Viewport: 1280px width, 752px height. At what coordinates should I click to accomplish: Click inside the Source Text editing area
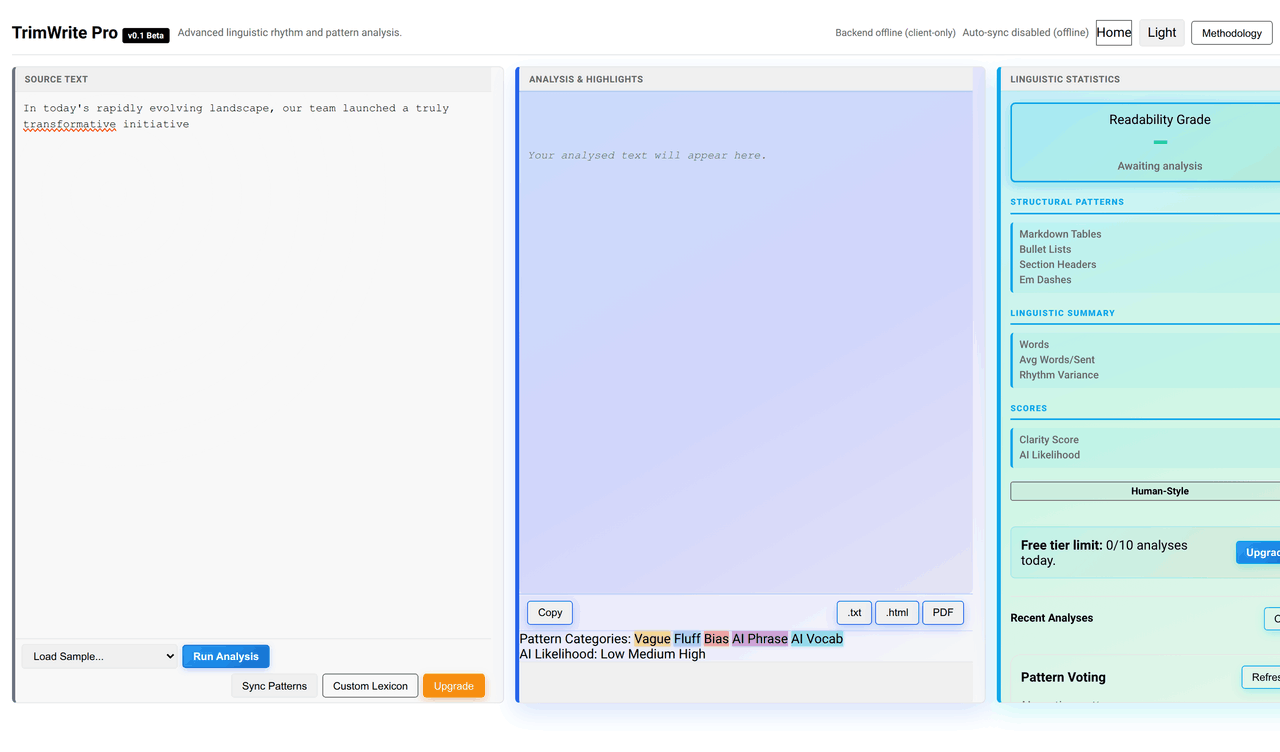pos(250,300)
